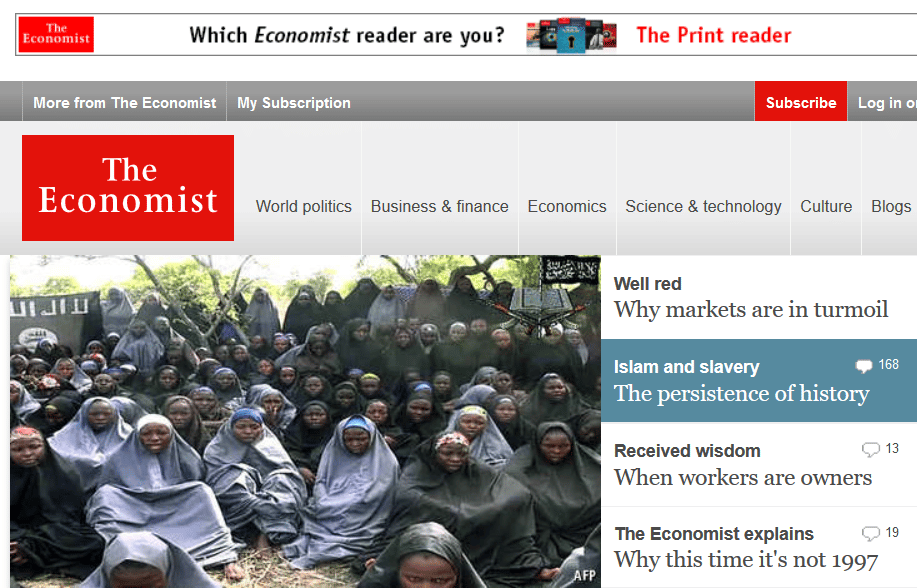Click the comment bubble icon showing 168

coord(864,366)
